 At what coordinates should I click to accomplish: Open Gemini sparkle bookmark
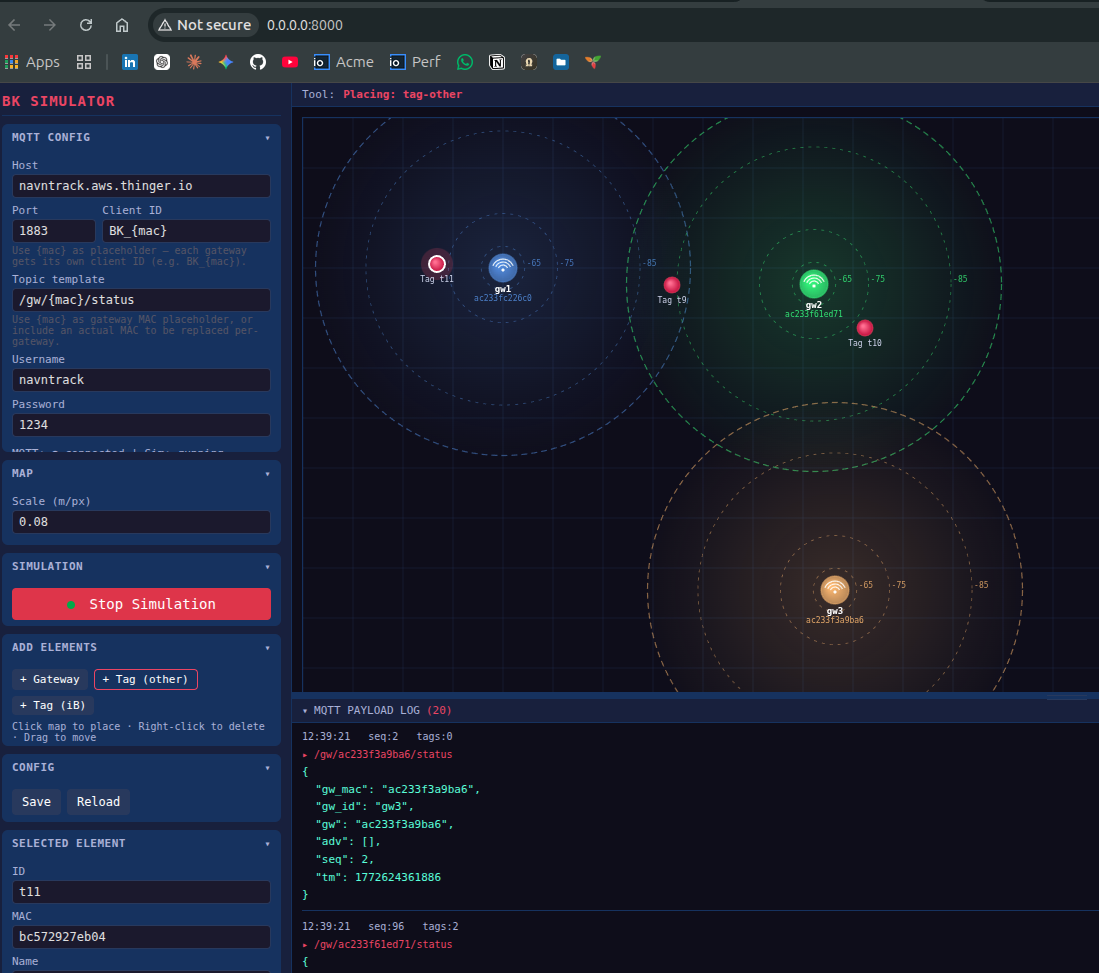pyautogui.click(x=226, y=62)
